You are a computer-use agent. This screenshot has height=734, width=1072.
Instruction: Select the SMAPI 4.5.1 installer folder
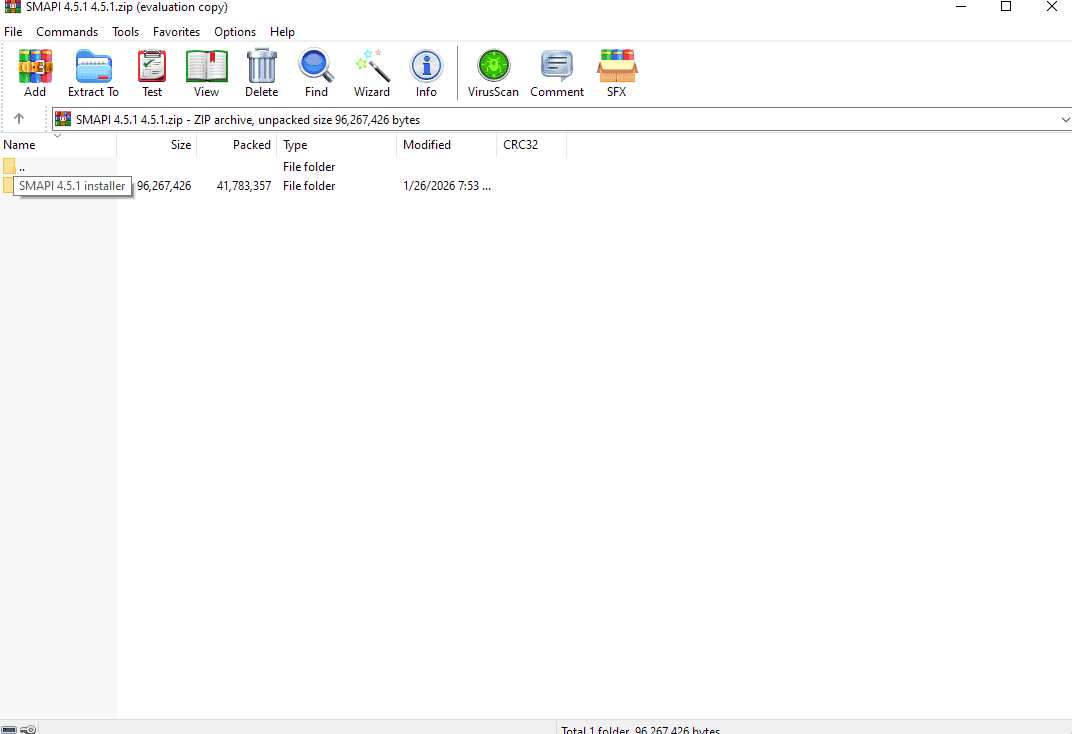coord(70,186)
